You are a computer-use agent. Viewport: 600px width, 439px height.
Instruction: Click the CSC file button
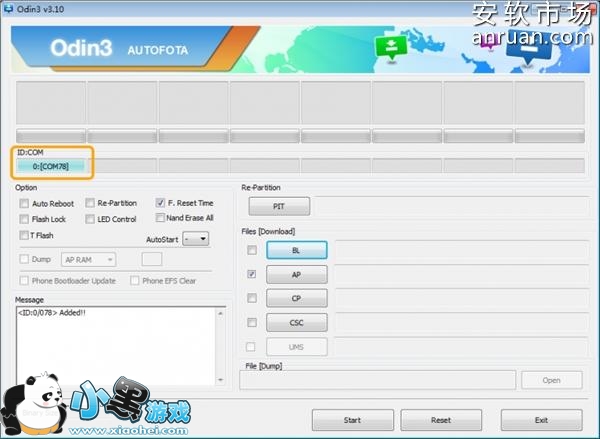pos(297,323)
